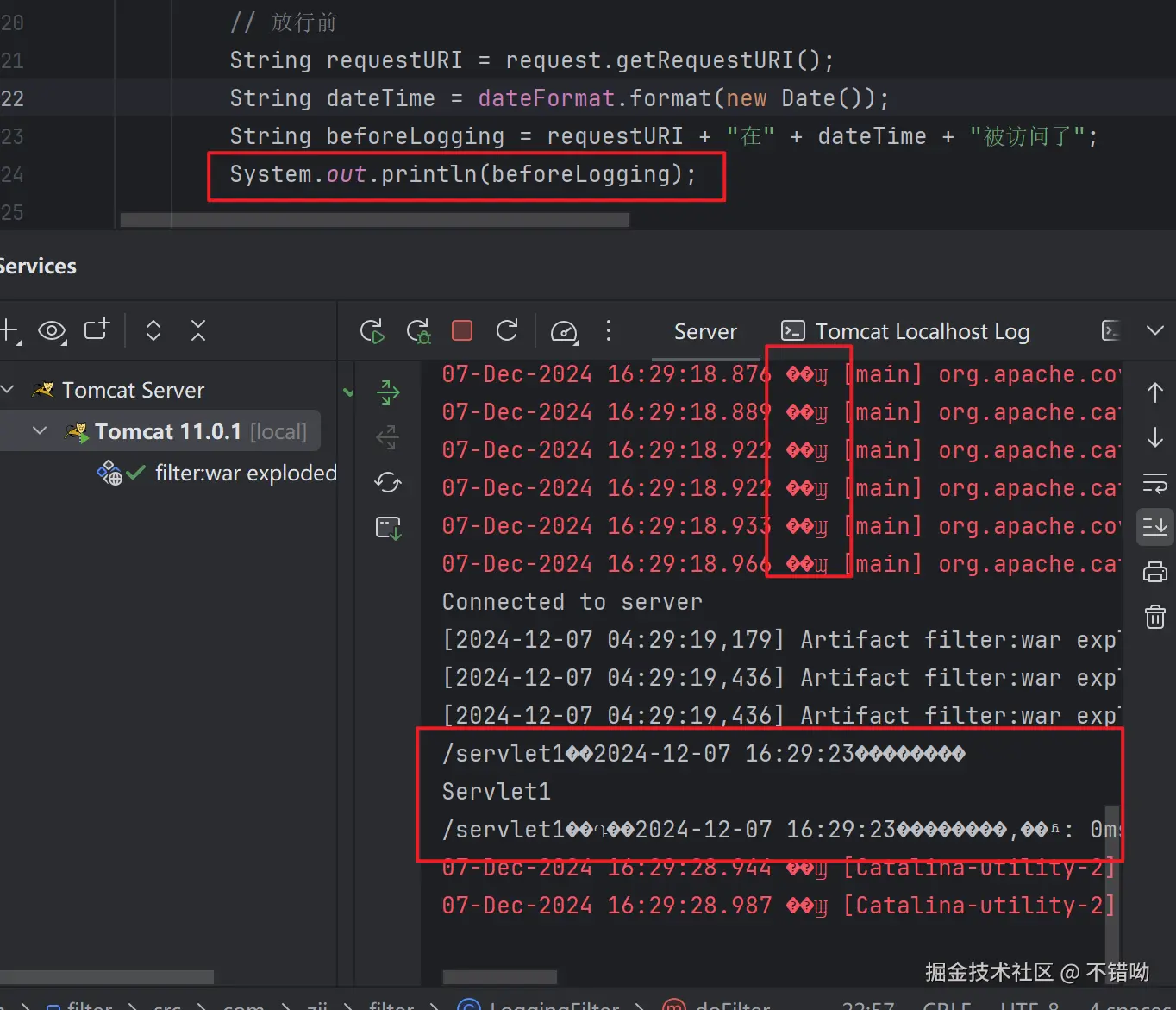The image size is (1176, 1010).
Task: Click the Update application refresh icon
Action: pos(507,330)
